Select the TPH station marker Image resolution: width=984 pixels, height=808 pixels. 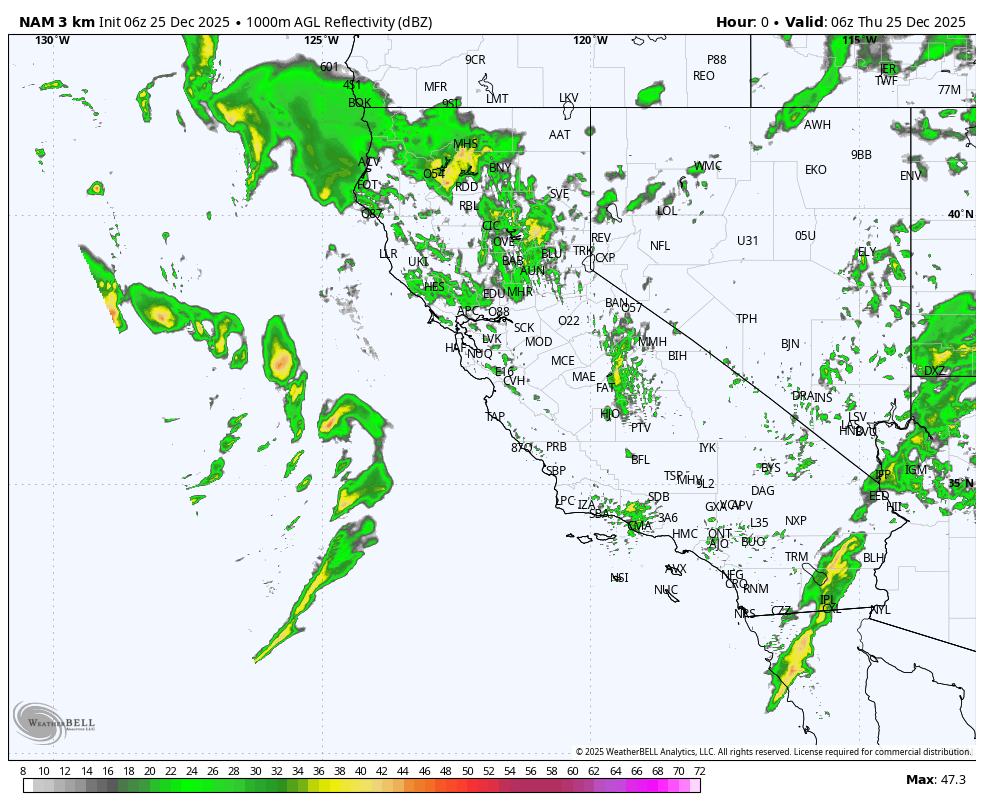click(747, 318)
